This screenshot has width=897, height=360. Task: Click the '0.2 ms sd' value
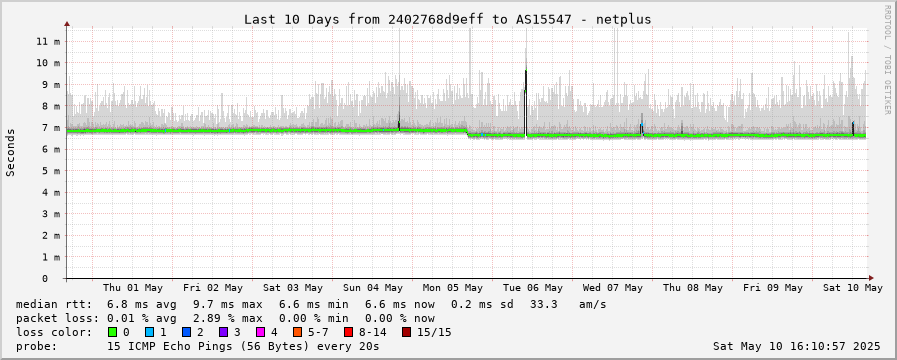pyautogui.click(x=482, y=304)
